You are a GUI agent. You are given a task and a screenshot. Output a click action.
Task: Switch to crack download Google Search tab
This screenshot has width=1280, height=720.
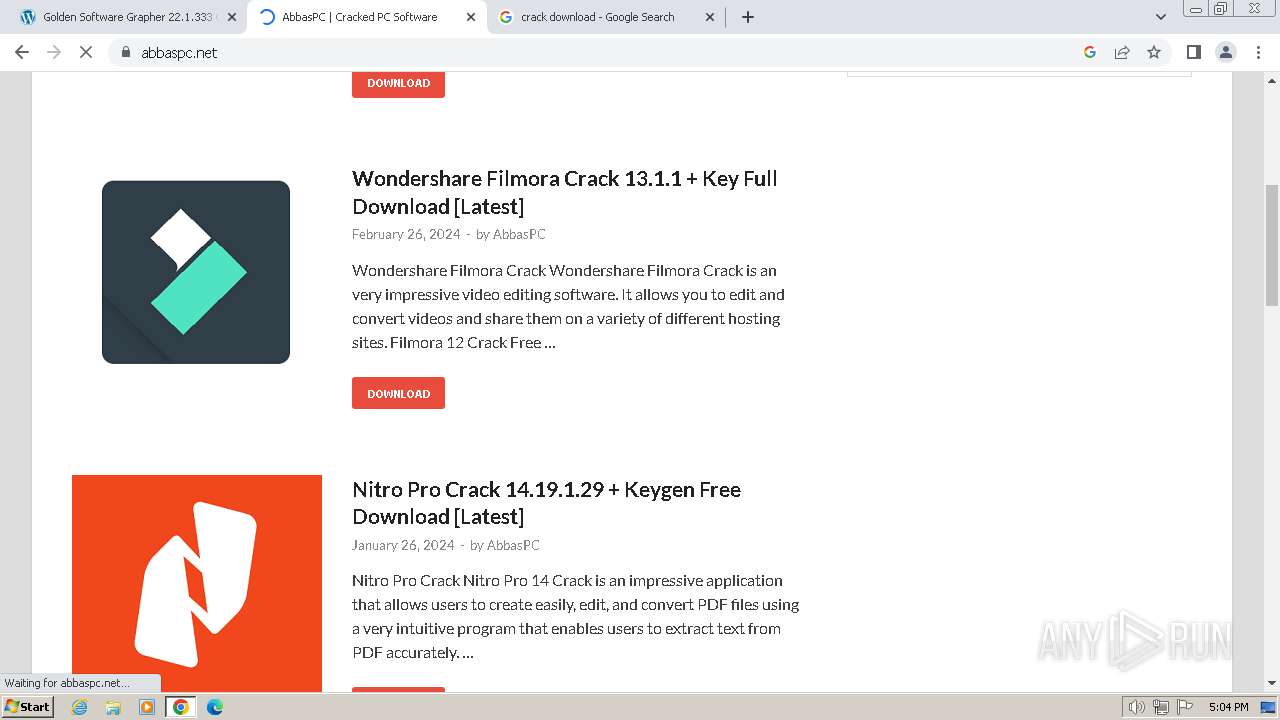click(x=606, y=17)
